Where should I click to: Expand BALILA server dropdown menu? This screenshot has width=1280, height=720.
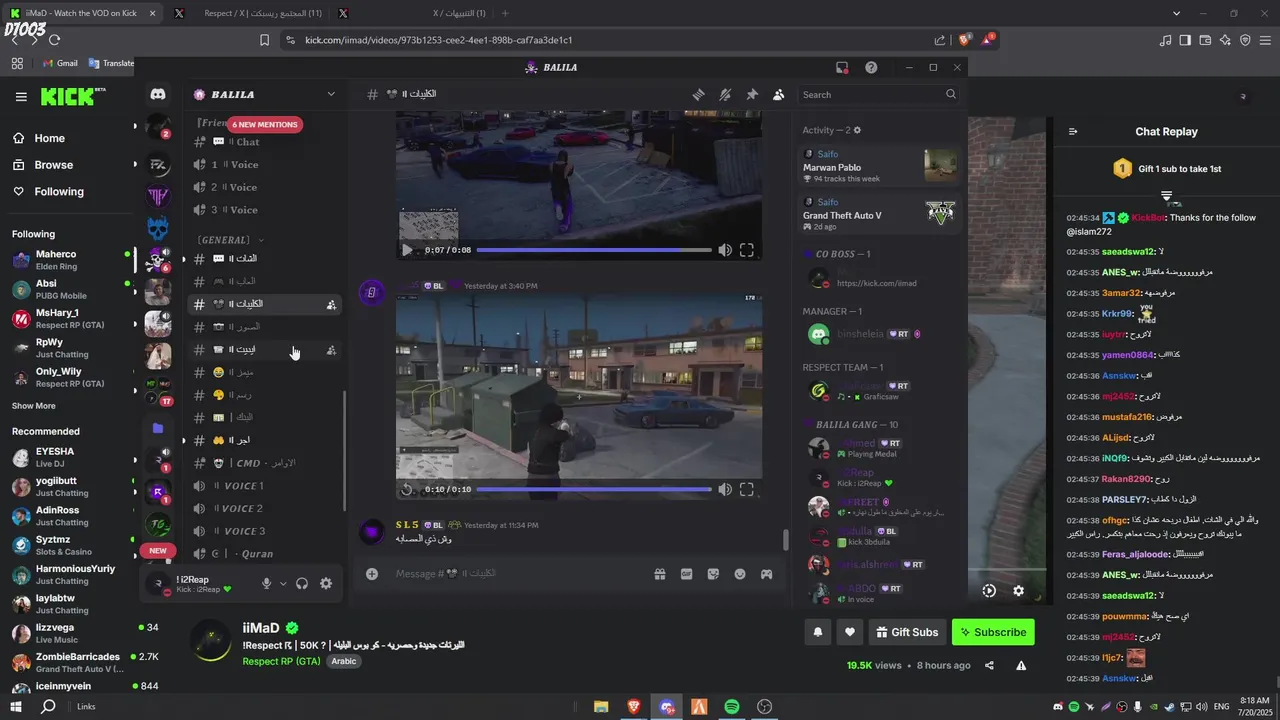[x=331, y=94]
